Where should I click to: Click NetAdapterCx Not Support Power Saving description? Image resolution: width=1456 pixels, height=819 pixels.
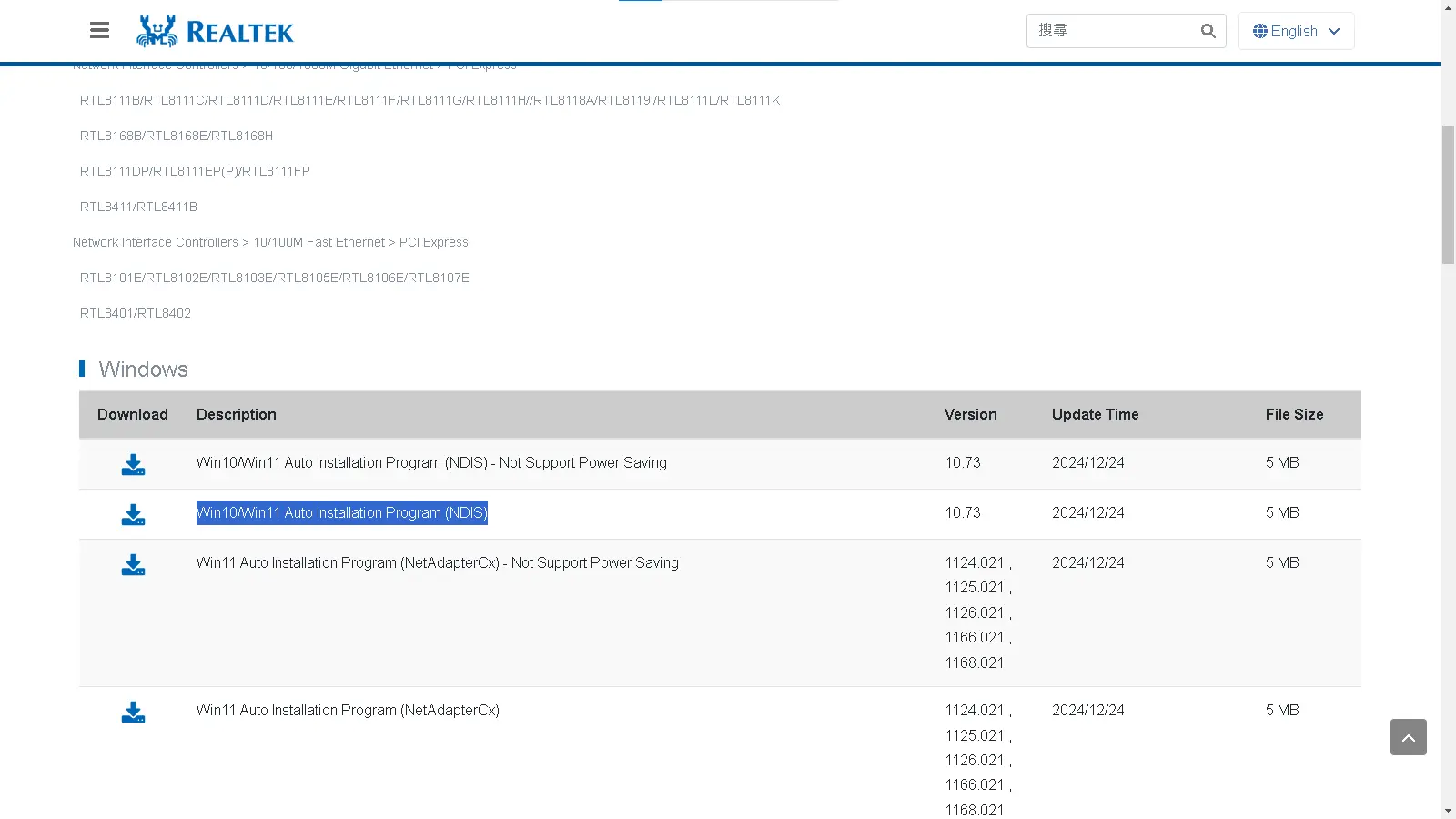tap(438, 562)
